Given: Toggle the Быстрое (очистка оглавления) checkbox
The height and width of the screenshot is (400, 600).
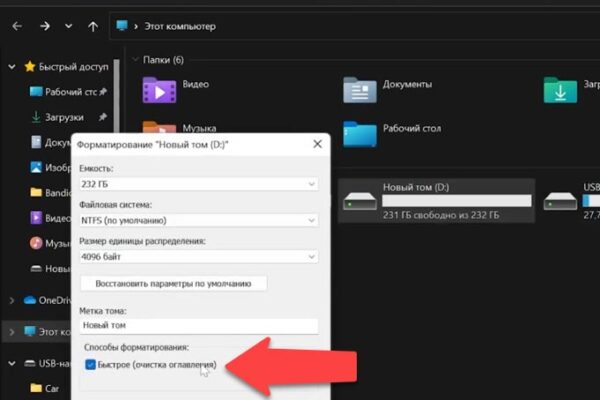Looking at the screenshot, I should point(90,364).
